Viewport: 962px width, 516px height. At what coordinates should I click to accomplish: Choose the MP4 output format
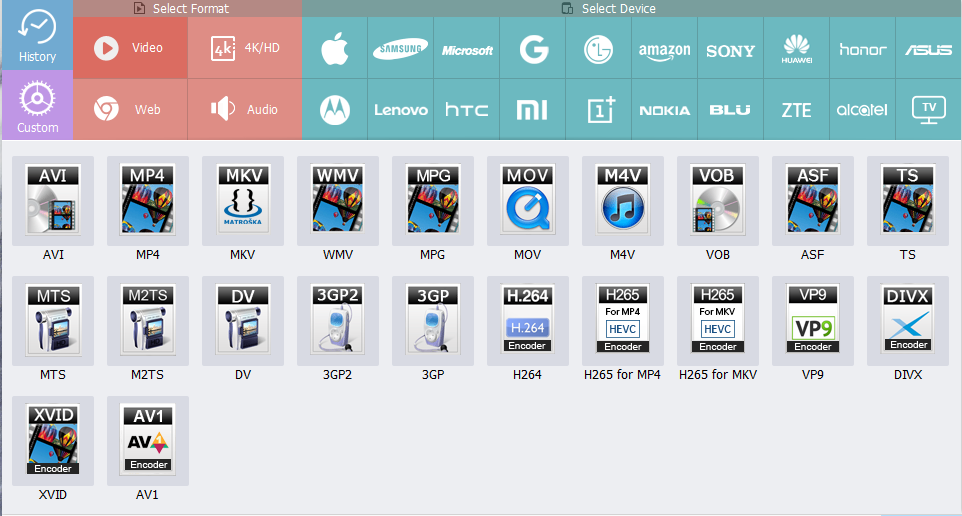(x=148, y=201)
